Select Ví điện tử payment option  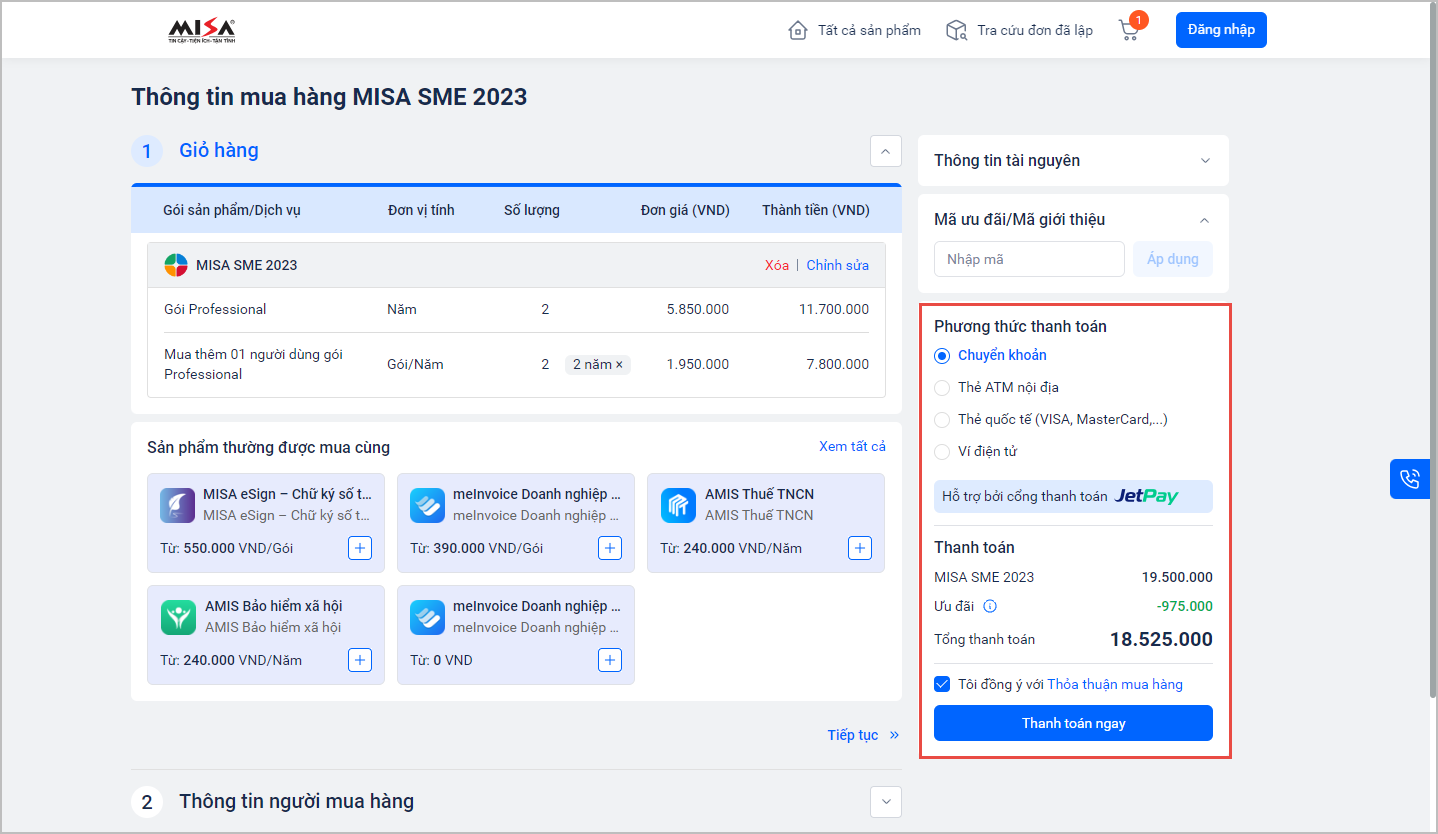942,452
